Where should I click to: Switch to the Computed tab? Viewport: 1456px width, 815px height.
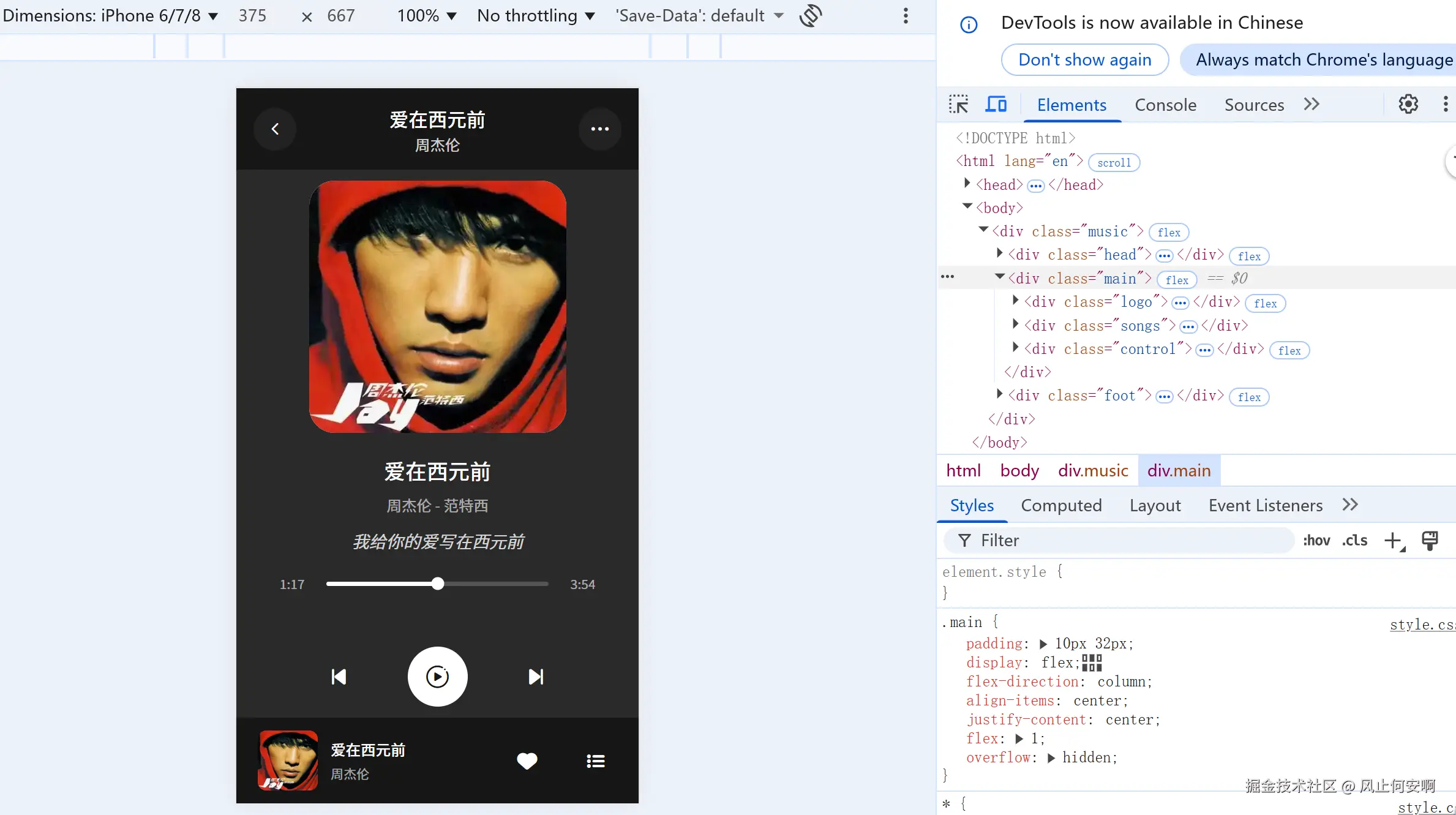1061,505
